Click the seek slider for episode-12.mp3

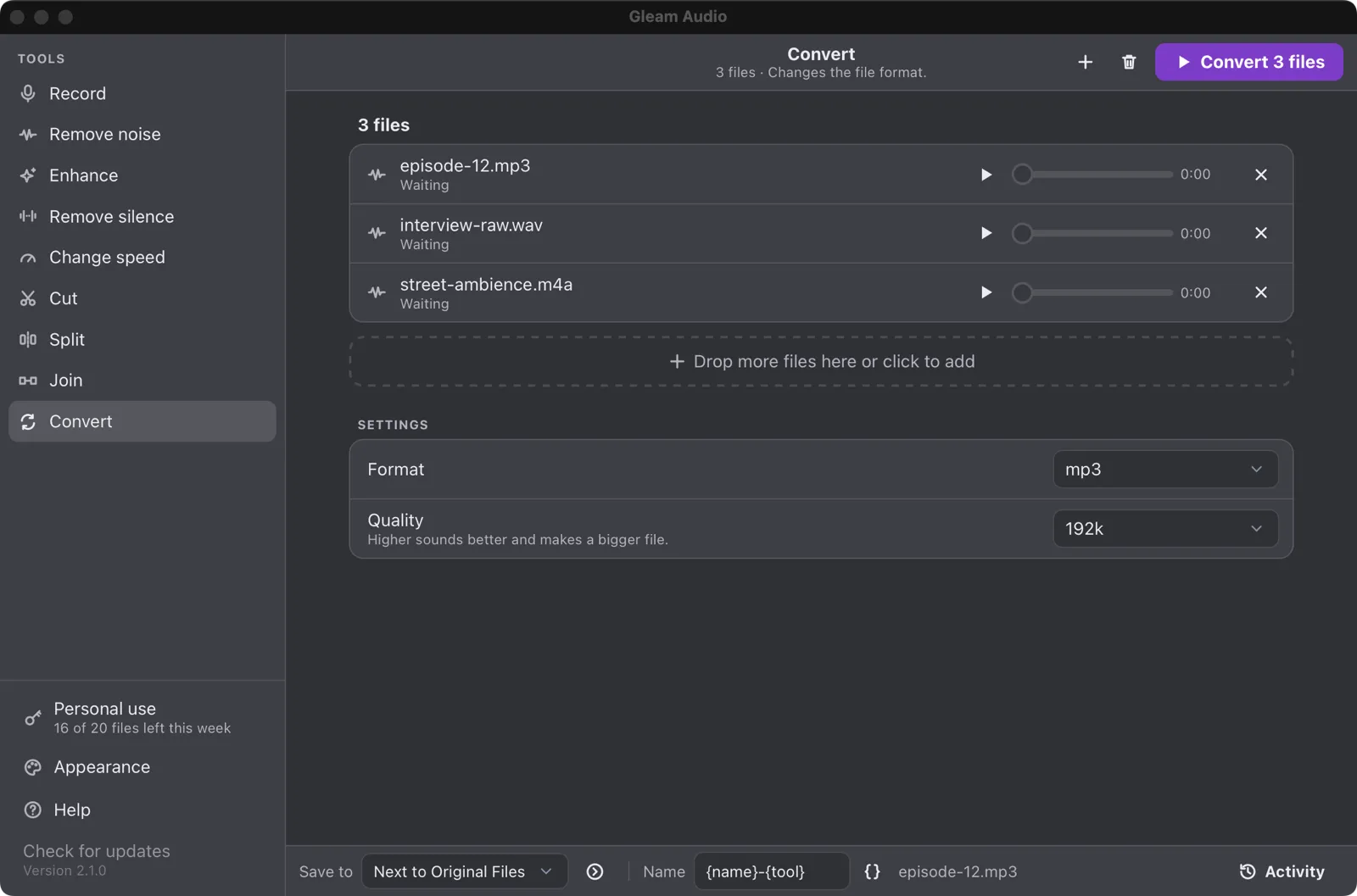(1092, 175)
